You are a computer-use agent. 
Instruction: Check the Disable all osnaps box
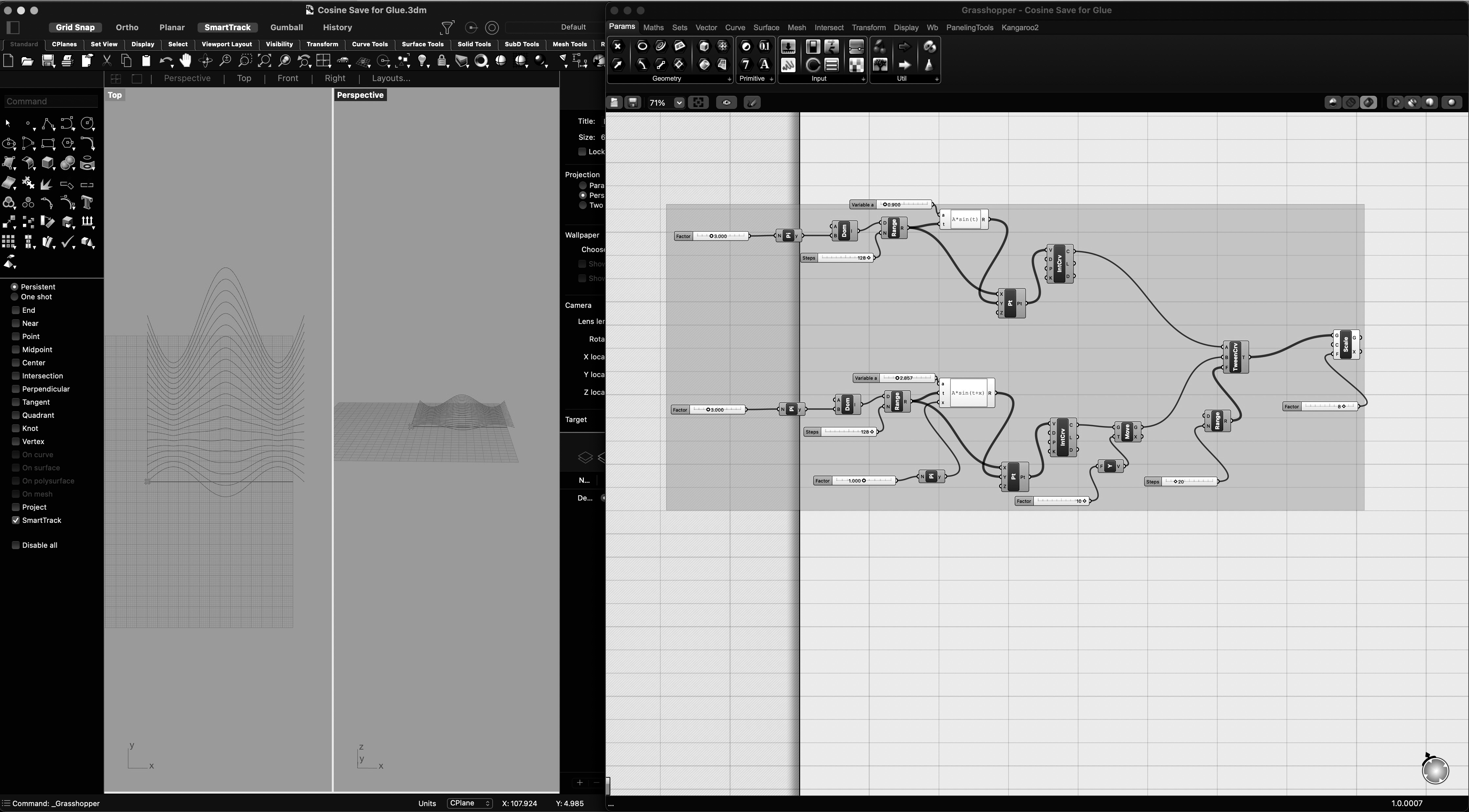[15, 545]
